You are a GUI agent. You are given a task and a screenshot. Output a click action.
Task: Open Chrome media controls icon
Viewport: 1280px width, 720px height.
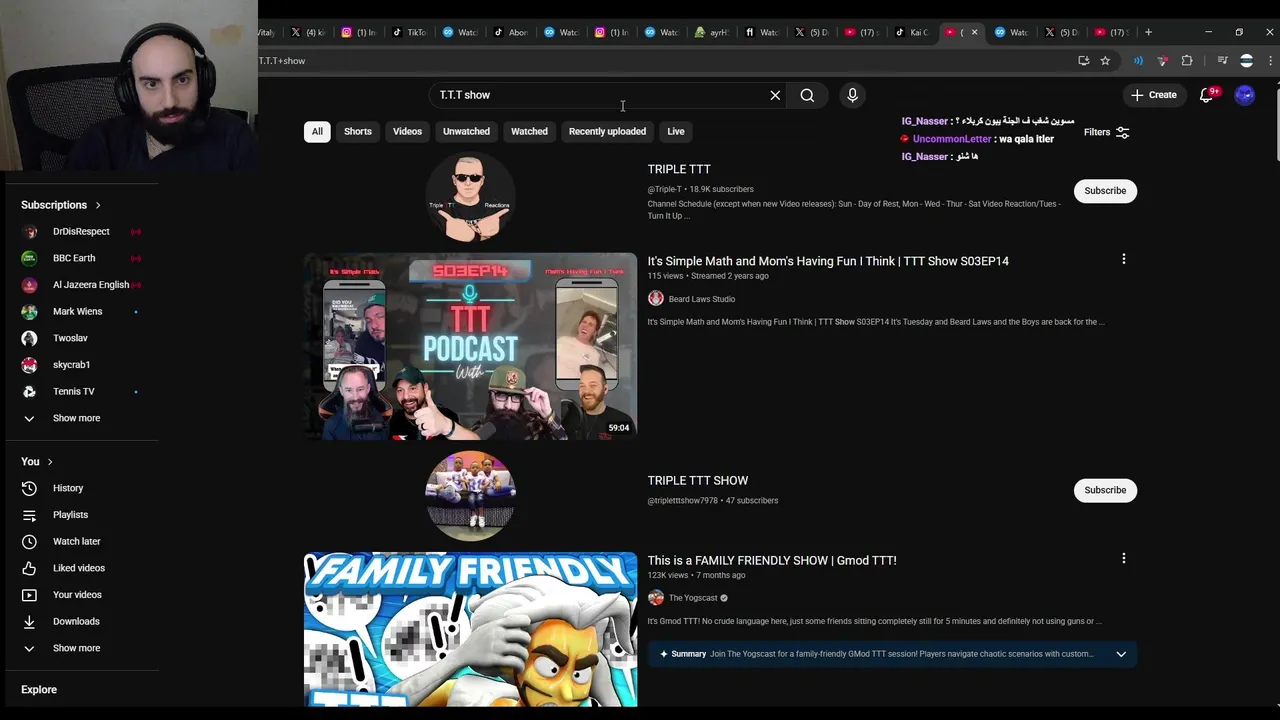click(1222, 61)
